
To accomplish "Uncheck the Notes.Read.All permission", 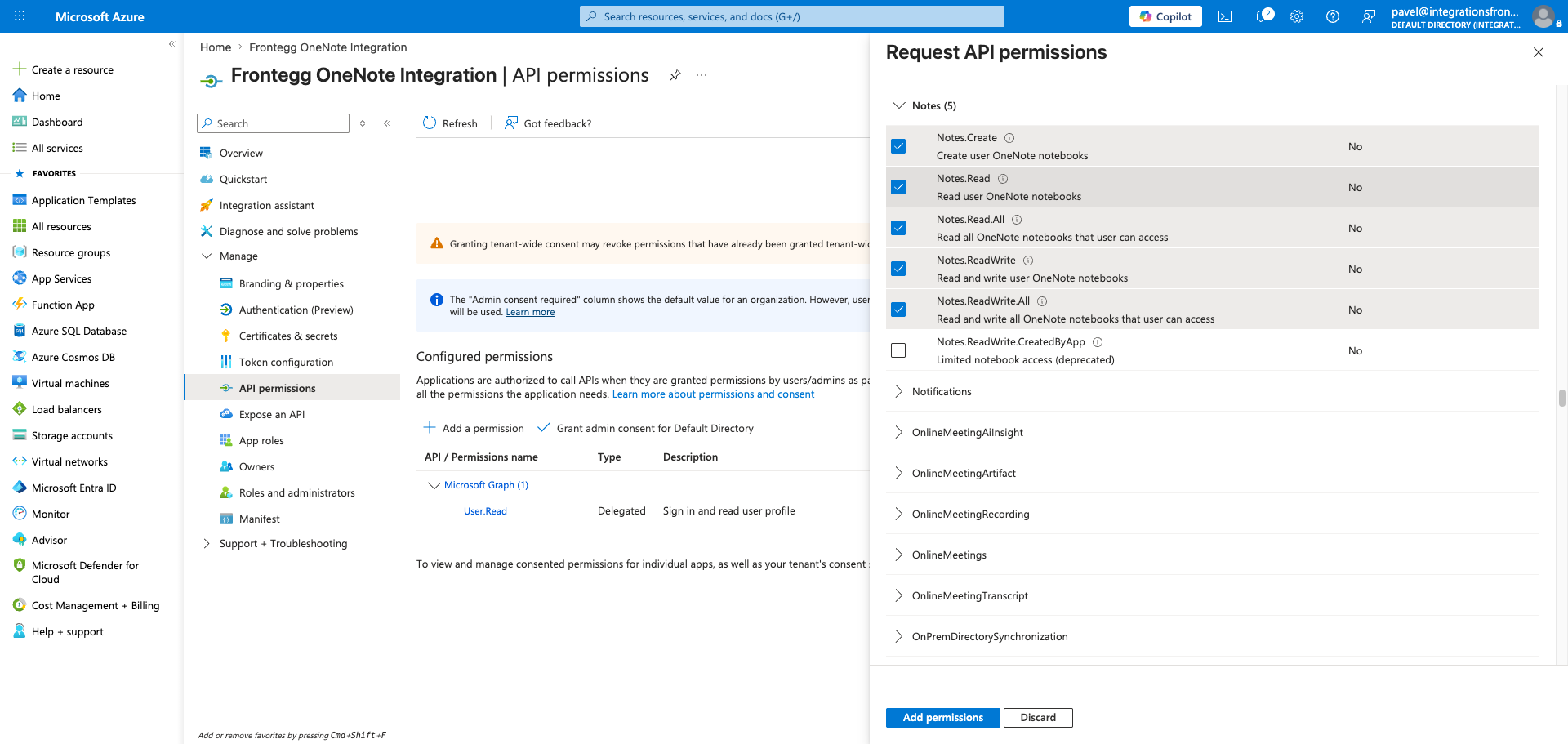I will coord(898,228).
